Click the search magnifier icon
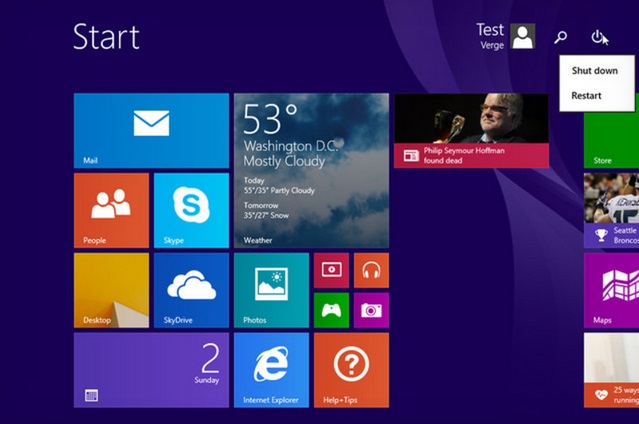The height and width of the screenshot is (424, 639). point(560,37)
